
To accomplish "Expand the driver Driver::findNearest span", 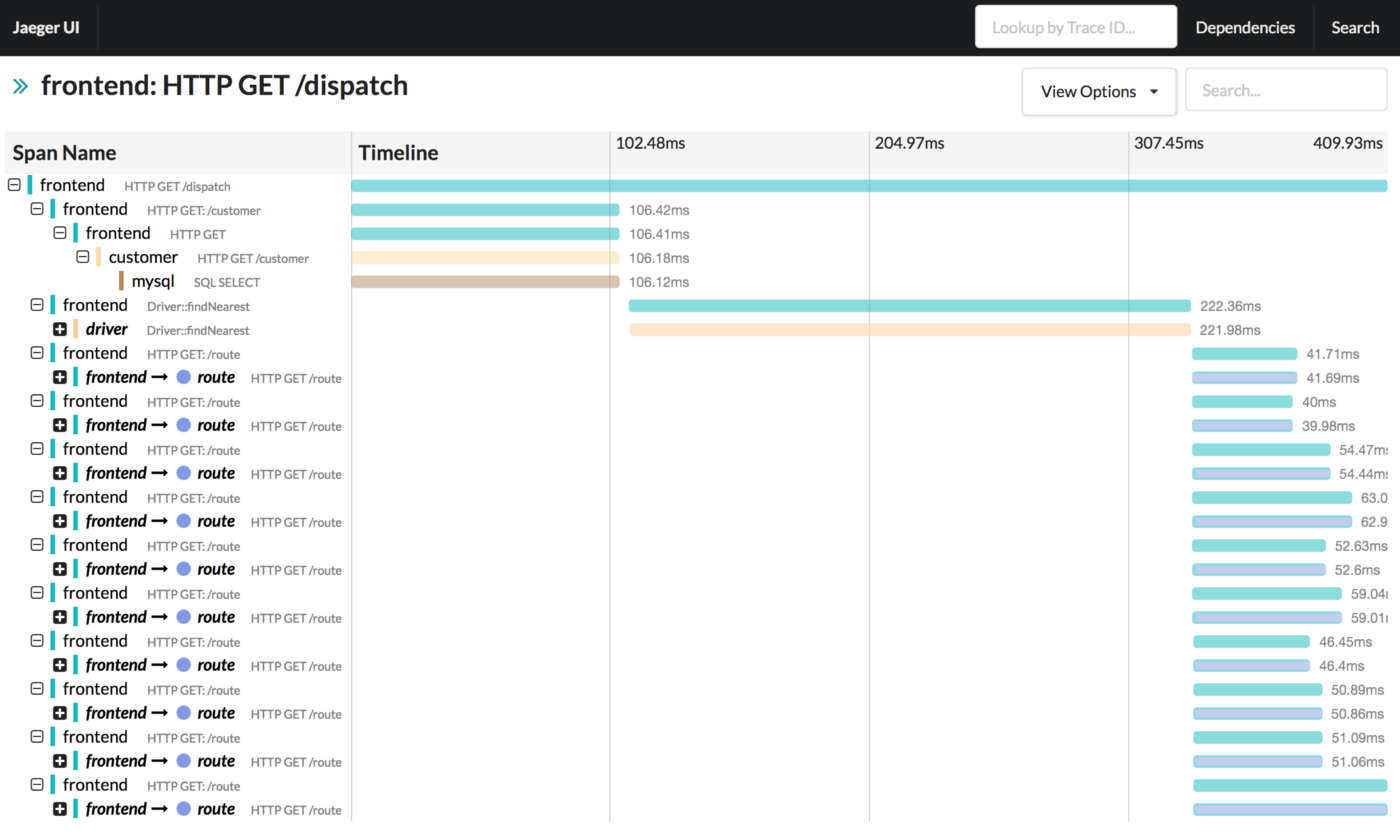I will [x=60, y=329].
